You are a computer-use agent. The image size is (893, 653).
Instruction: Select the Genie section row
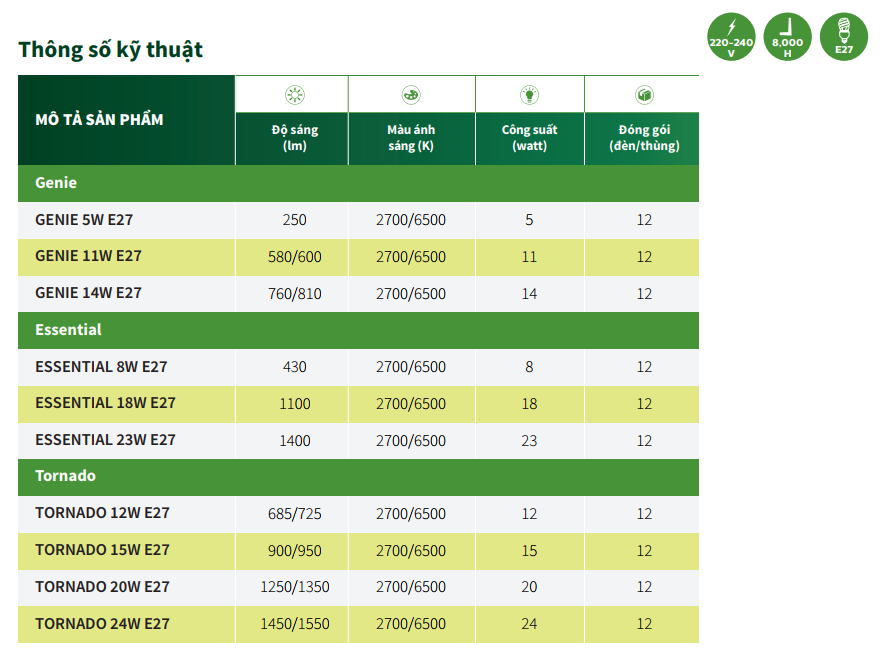pos(358,183)
